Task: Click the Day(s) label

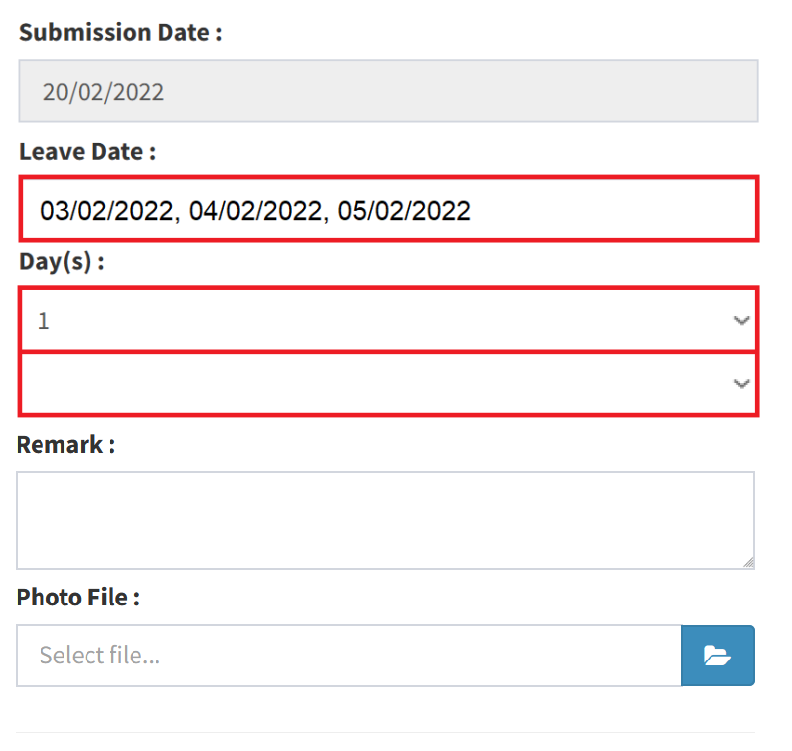Action: click(x=62, y=262)
